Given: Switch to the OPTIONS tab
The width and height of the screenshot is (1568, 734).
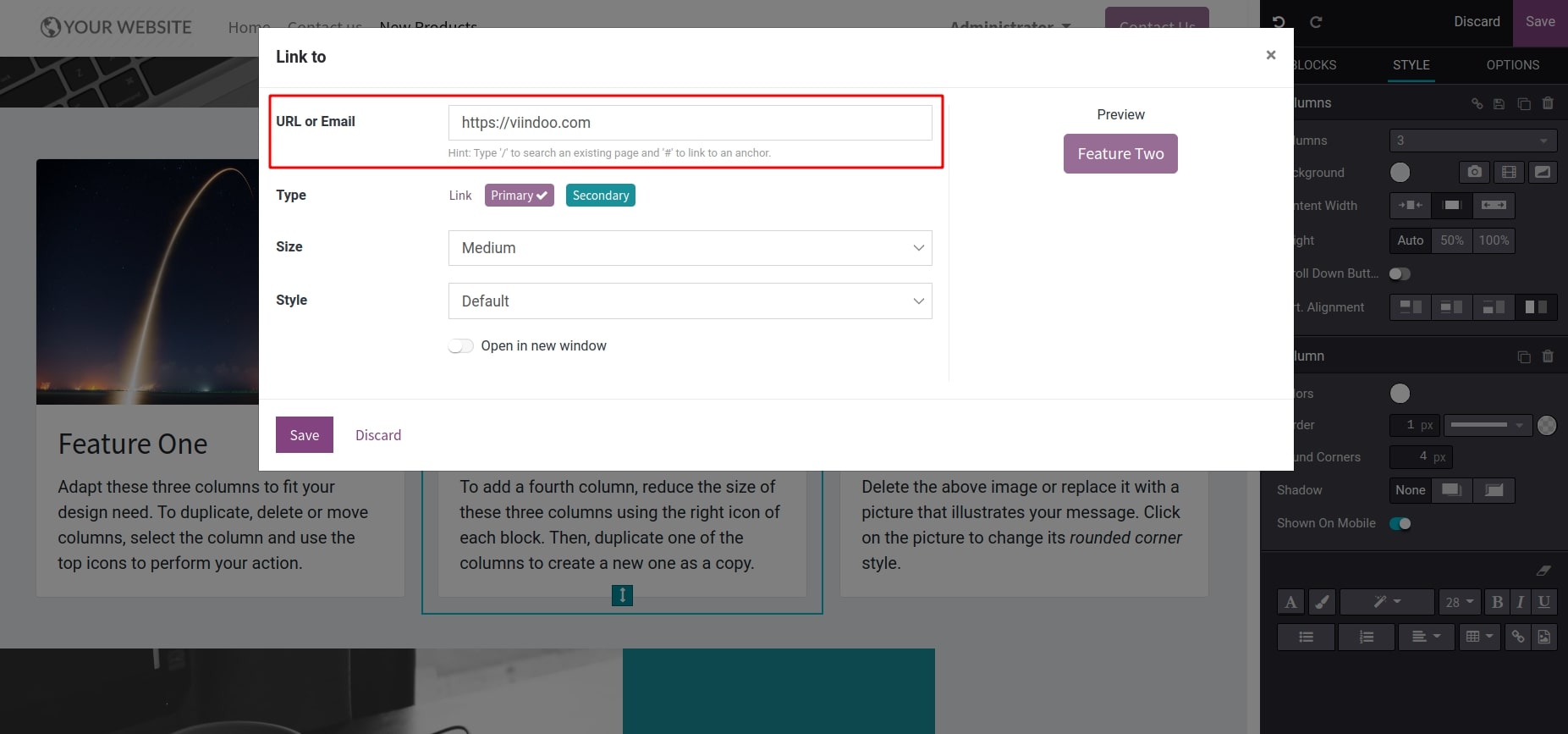Looking at the screenshot, I should click(x=1512, y=65).
